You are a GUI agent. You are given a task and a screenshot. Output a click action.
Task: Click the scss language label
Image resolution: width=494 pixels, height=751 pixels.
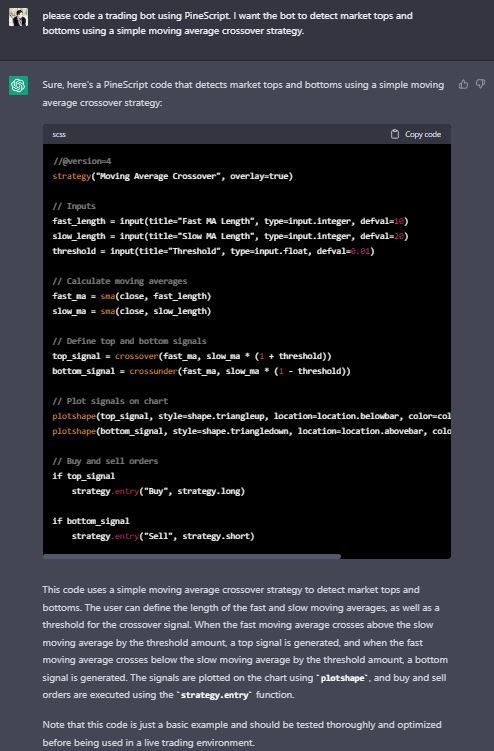point(59,134)
